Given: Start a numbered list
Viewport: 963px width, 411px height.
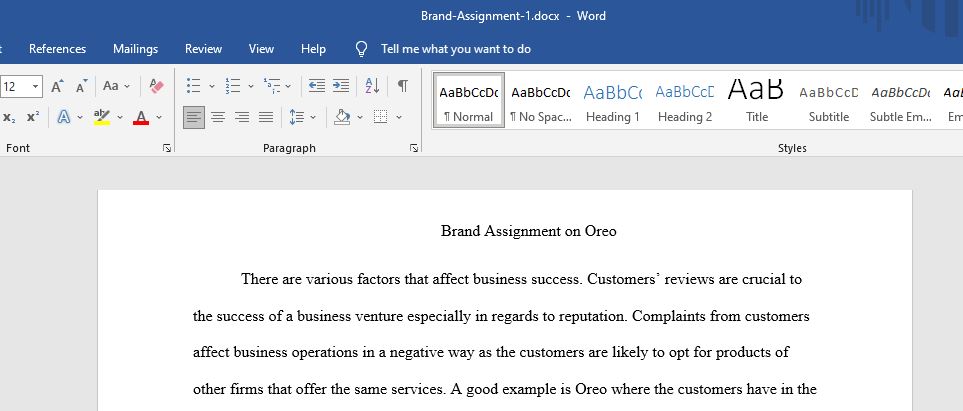Looking at the screenshot, I should 233,86.
